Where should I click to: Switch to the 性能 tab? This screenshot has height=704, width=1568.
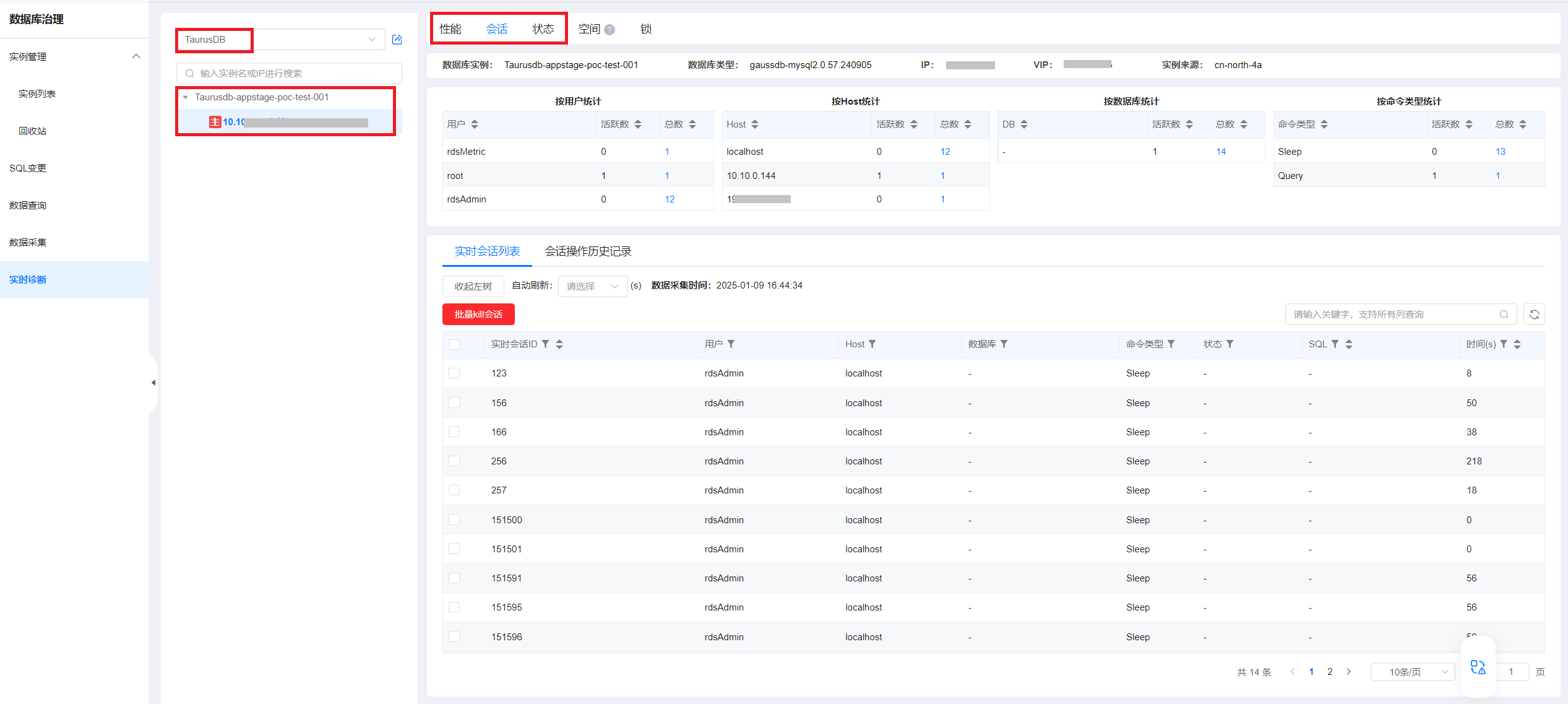pyautogui.click(x=450, y=29)
